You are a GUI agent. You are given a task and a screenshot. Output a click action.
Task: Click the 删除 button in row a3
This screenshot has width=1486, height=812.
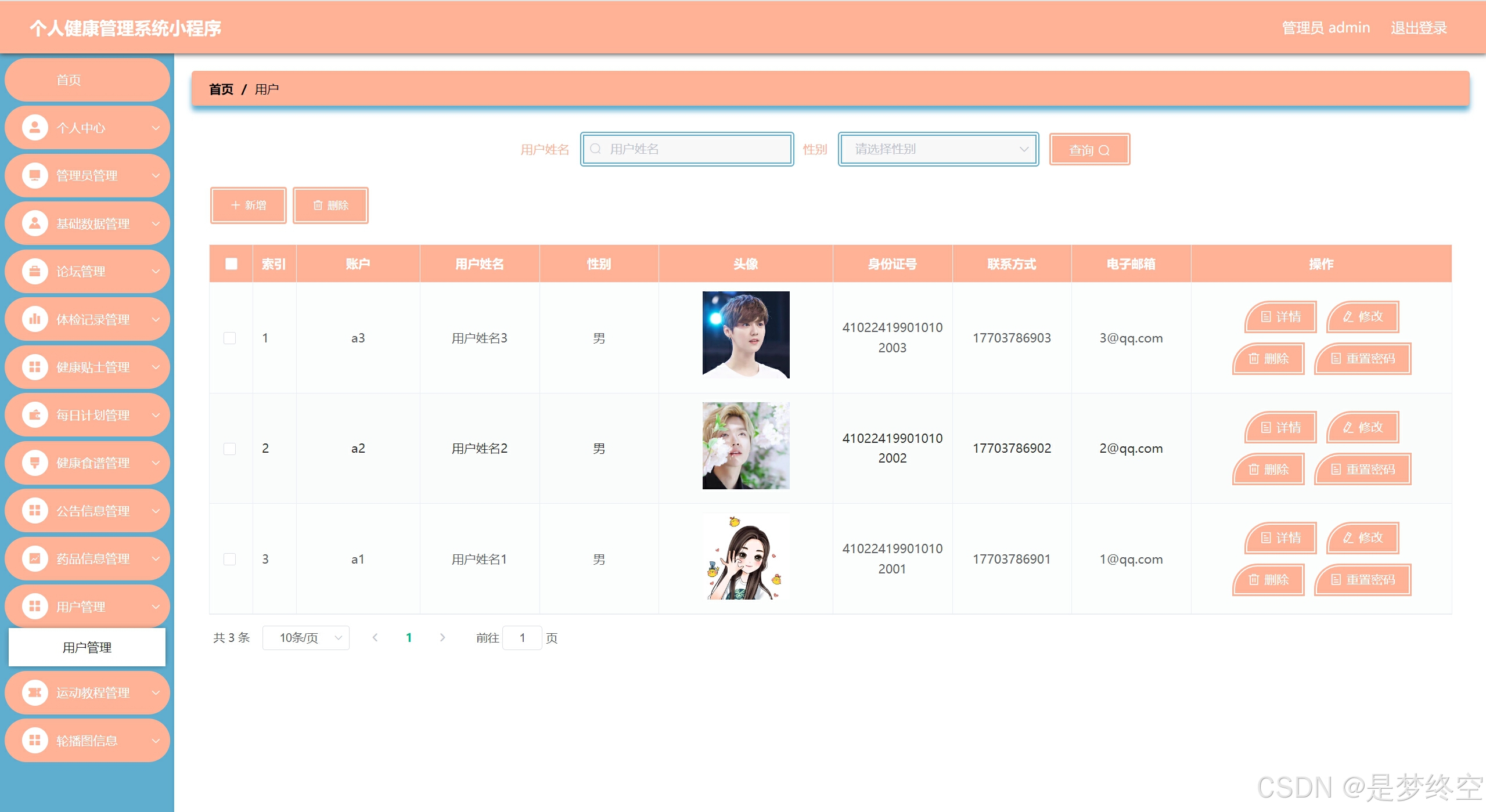click(x=1268, y=359)
